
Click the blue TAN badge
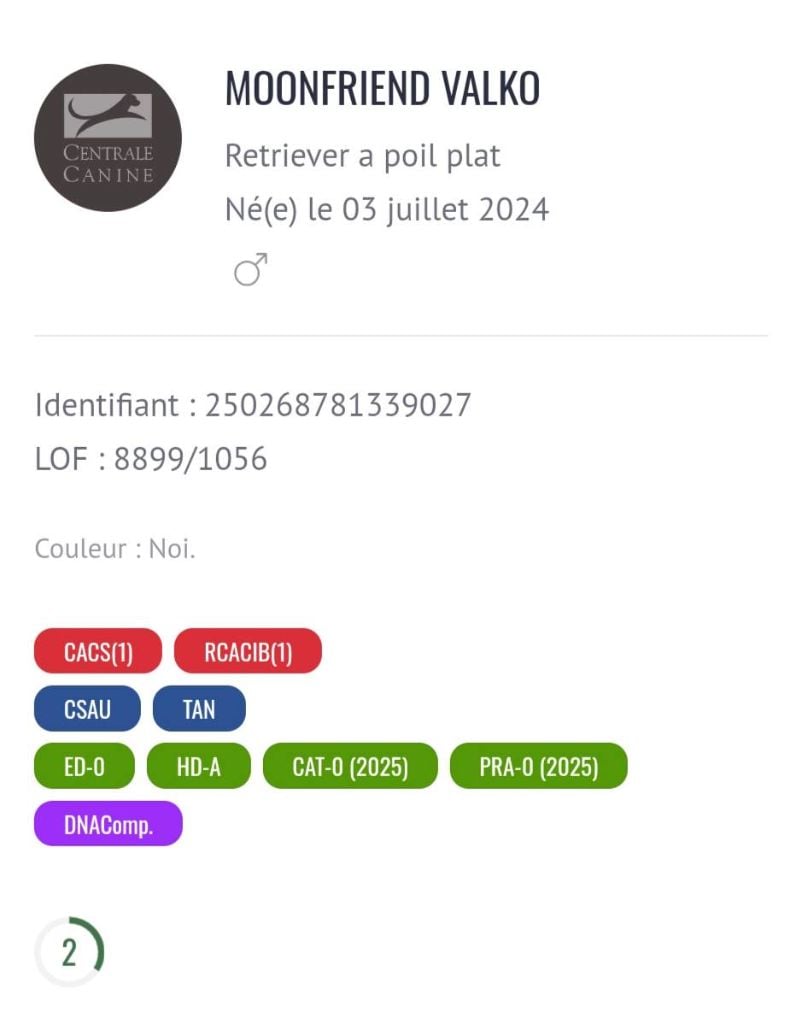point(199,710)
